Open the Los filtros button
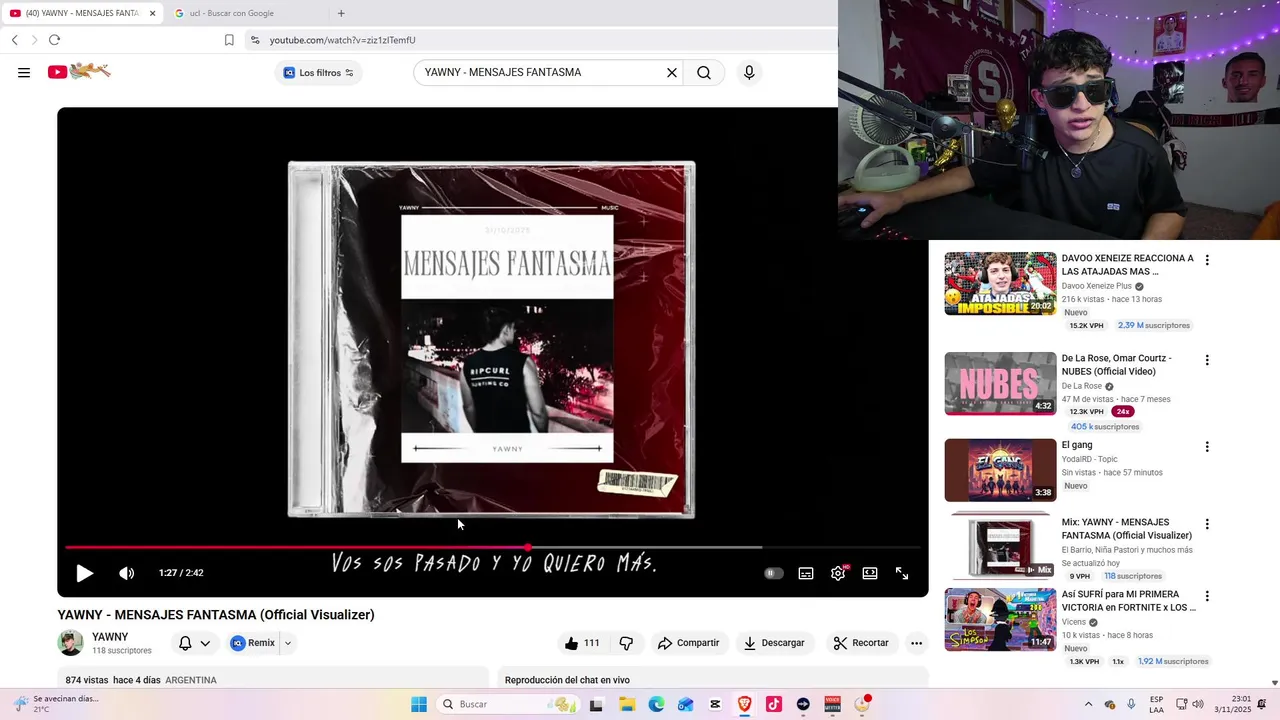The width and height of the screenshot is (1280, 720). click(x=318, y=72)
